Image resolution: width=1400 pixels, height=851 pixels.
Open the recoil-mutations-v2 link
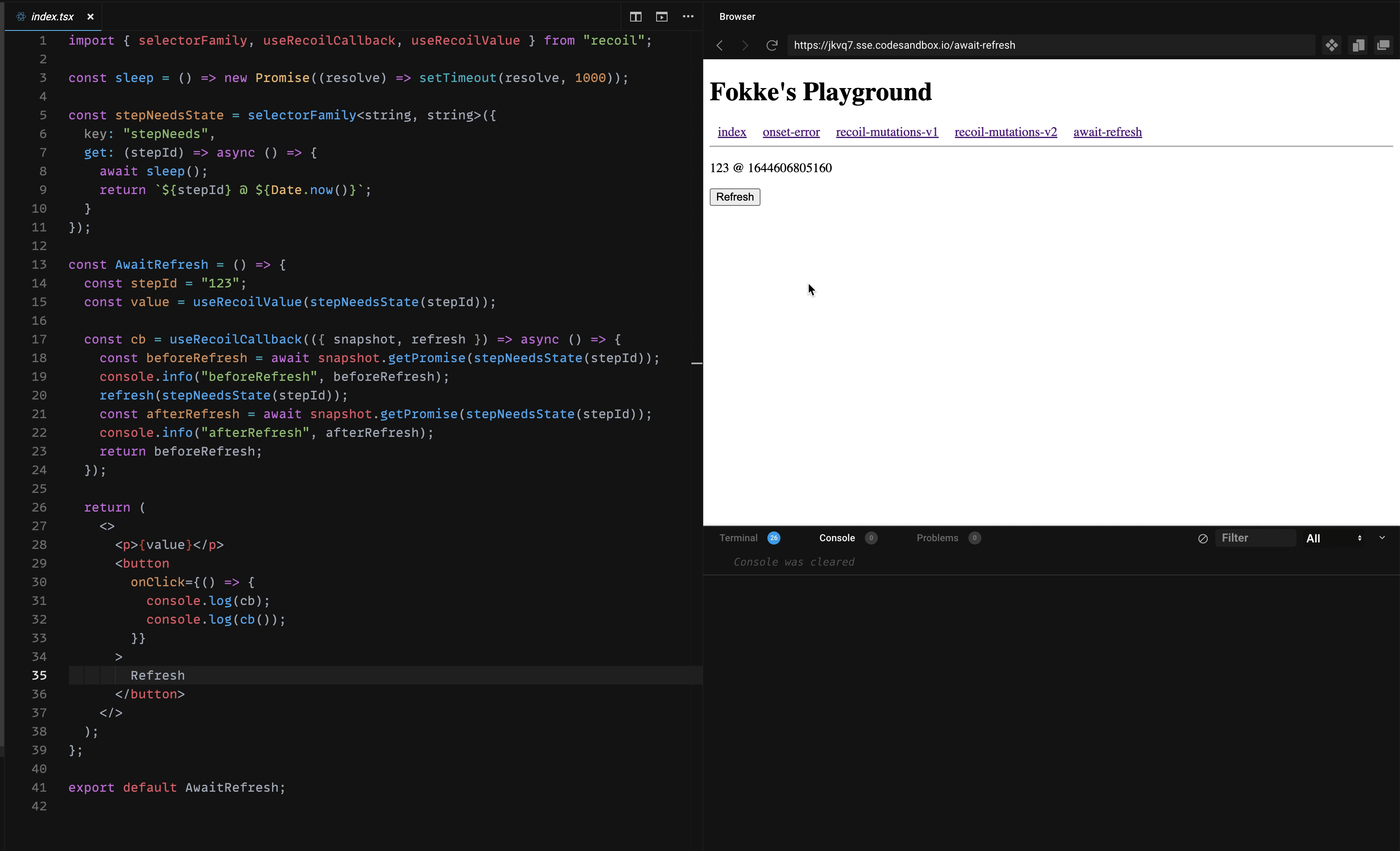tap(1005, 132)
